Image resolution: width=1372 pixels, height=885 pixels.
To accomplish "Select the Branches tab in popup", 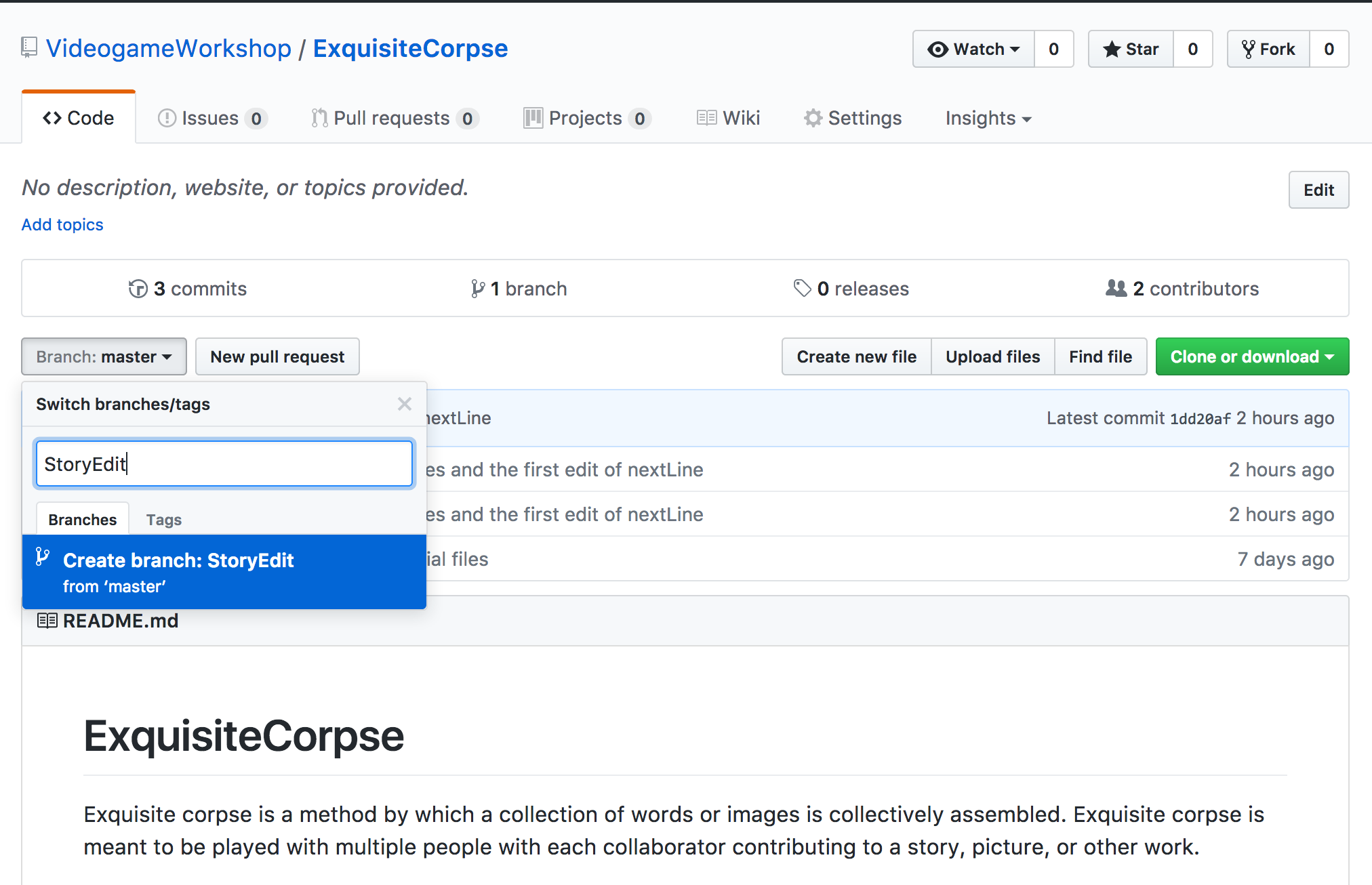I will [x=83, y=519].
